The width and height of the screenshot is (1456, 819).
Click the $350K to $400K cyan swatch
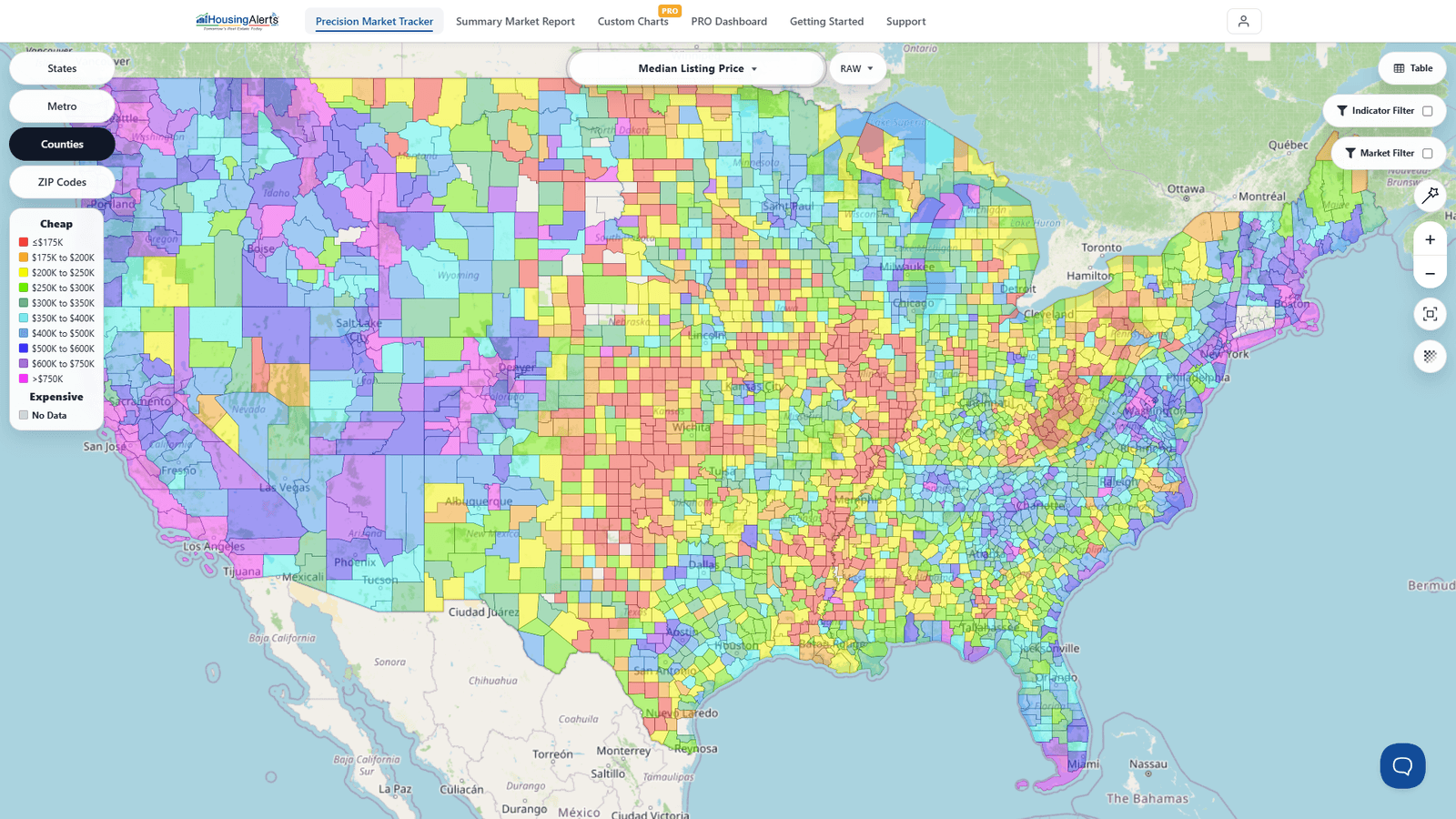pos(24,318)
